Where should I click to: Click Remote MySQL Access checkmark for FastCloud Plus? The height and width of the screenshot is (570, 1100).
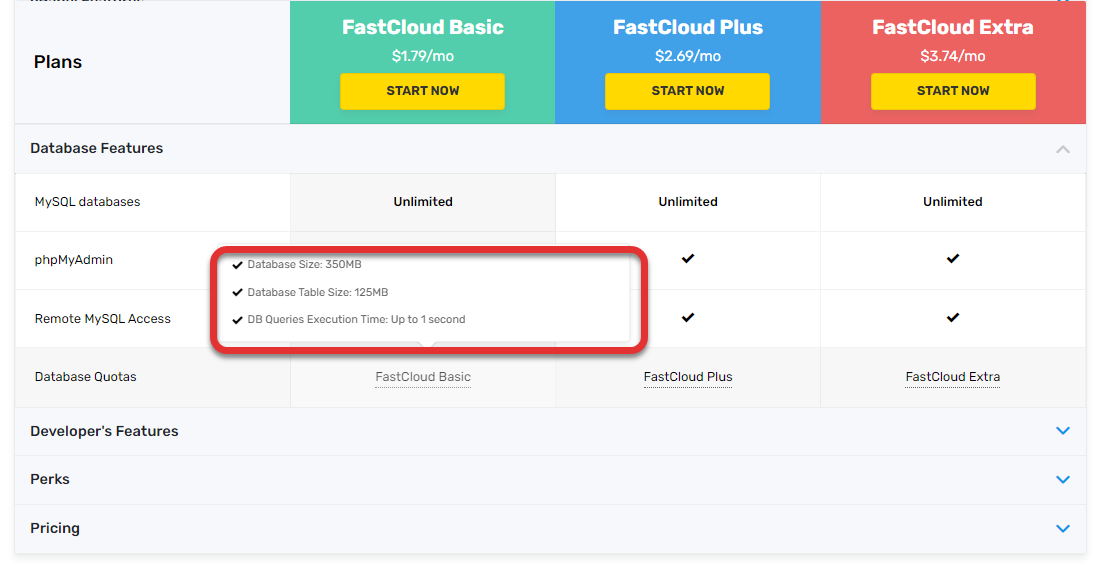pyautogui.click(x=688, y=318)
